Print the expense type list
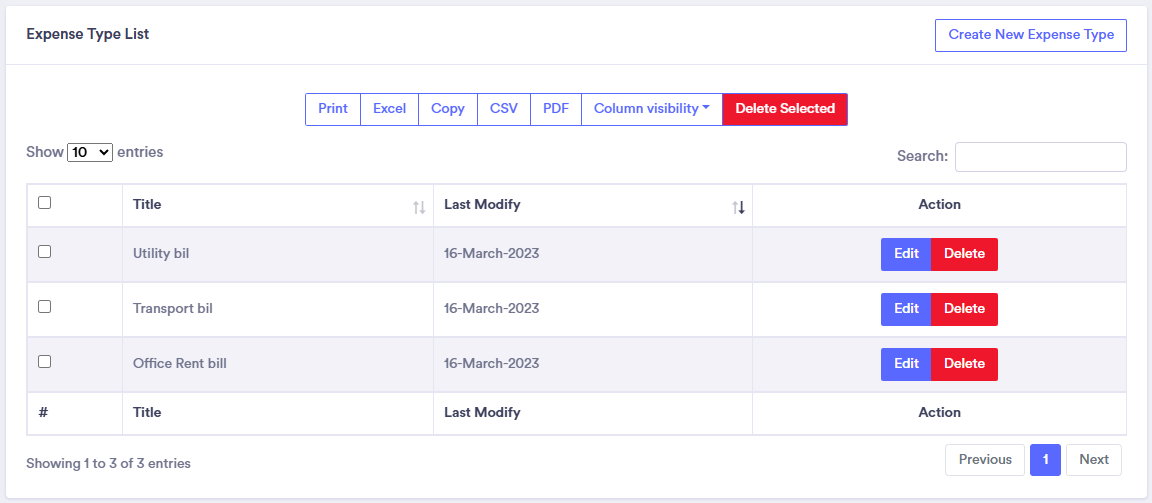Image resolution: width=1152 pixels, height=503 pixels. 333,109
